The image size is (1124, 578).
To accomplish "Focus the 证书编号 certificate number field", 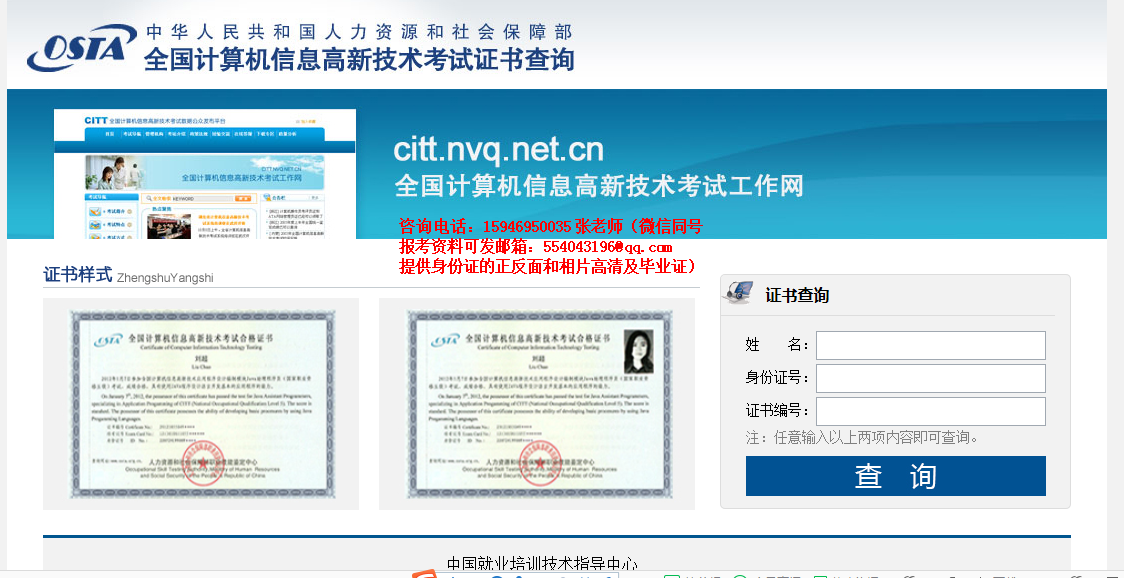I will [x=930, y=412].
